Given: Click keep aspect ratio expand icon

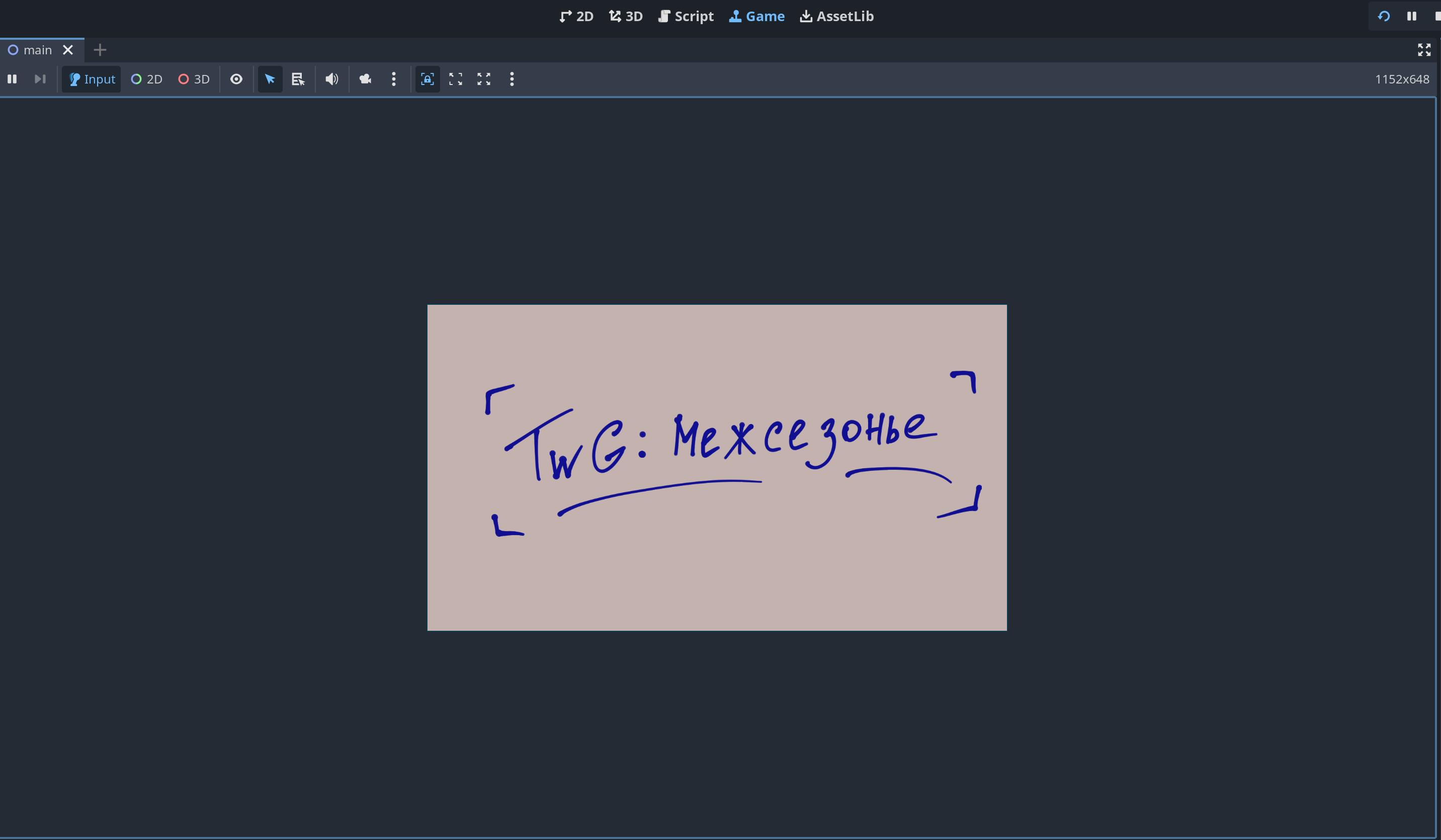Looking at the screenshot, I should click(x=455, y=79).
